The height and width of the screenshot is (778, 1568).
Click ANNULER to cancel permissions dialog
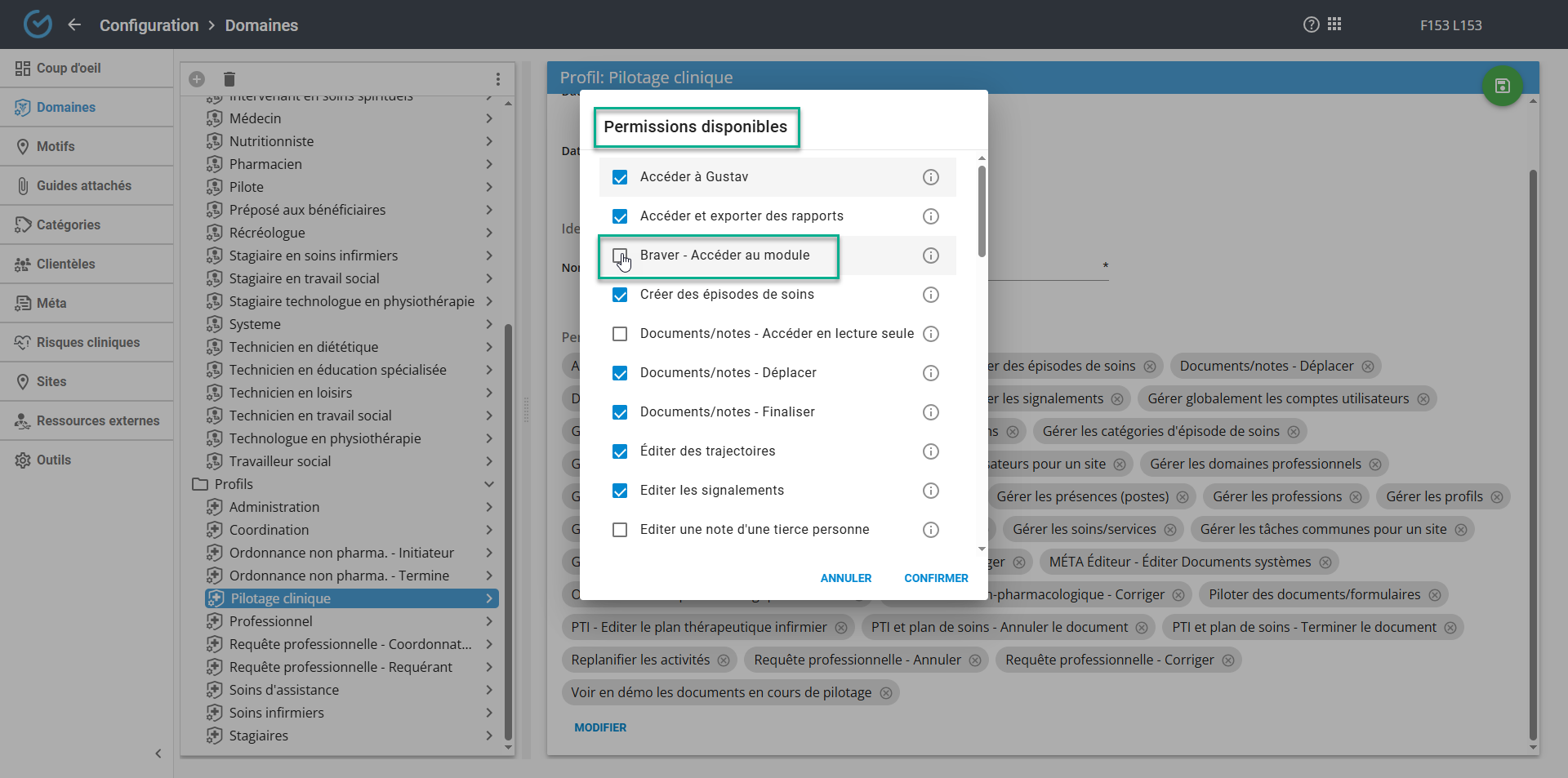click(845, 578)
